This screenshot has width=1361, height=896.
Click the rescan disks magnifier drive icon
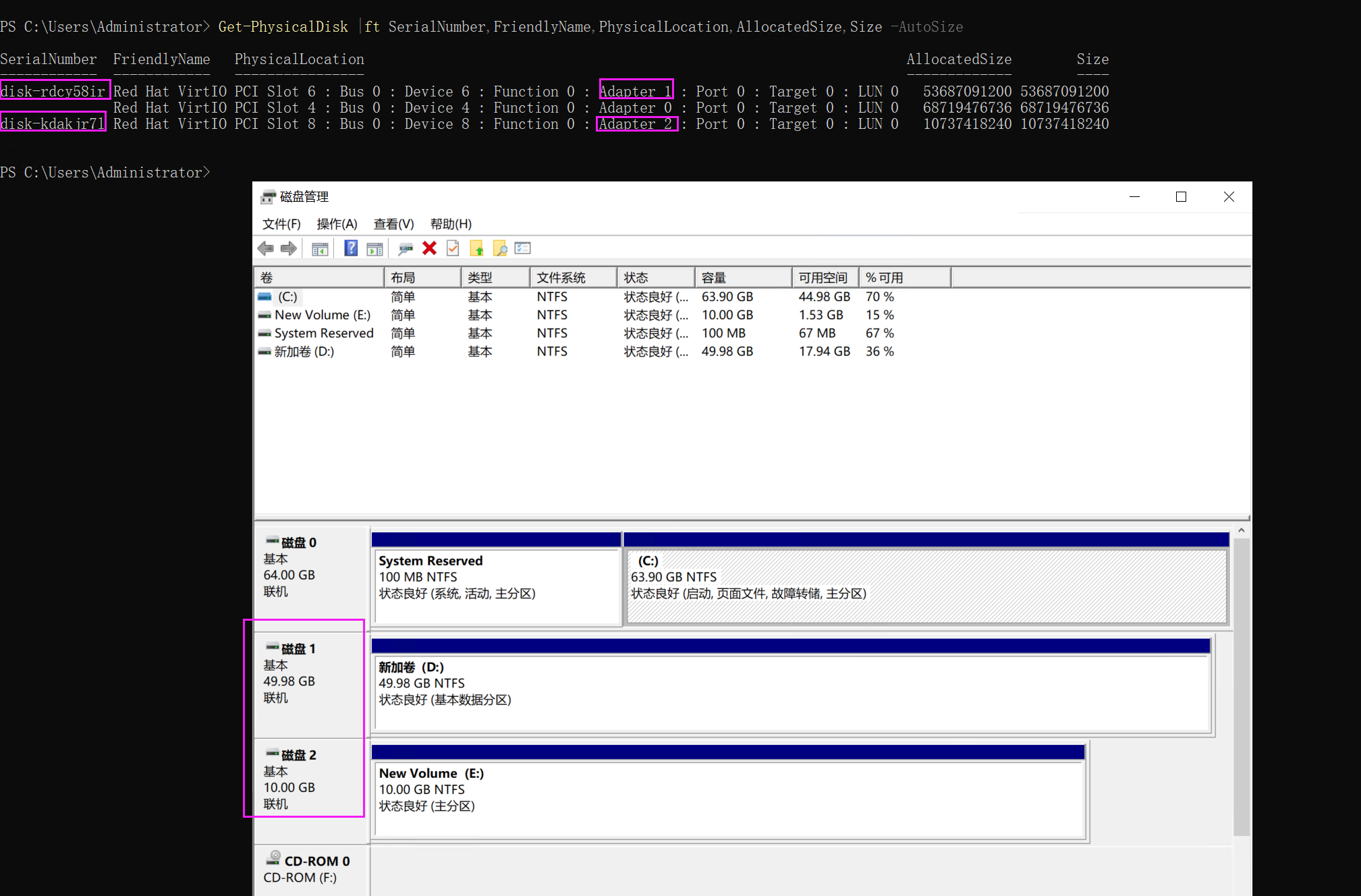pos(405,249)
